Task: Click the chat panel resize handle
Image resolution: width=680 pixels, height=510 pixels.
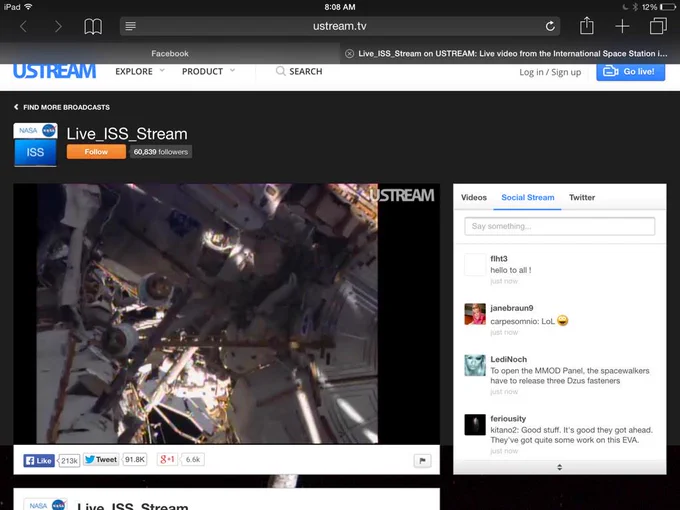Action: 559,467
